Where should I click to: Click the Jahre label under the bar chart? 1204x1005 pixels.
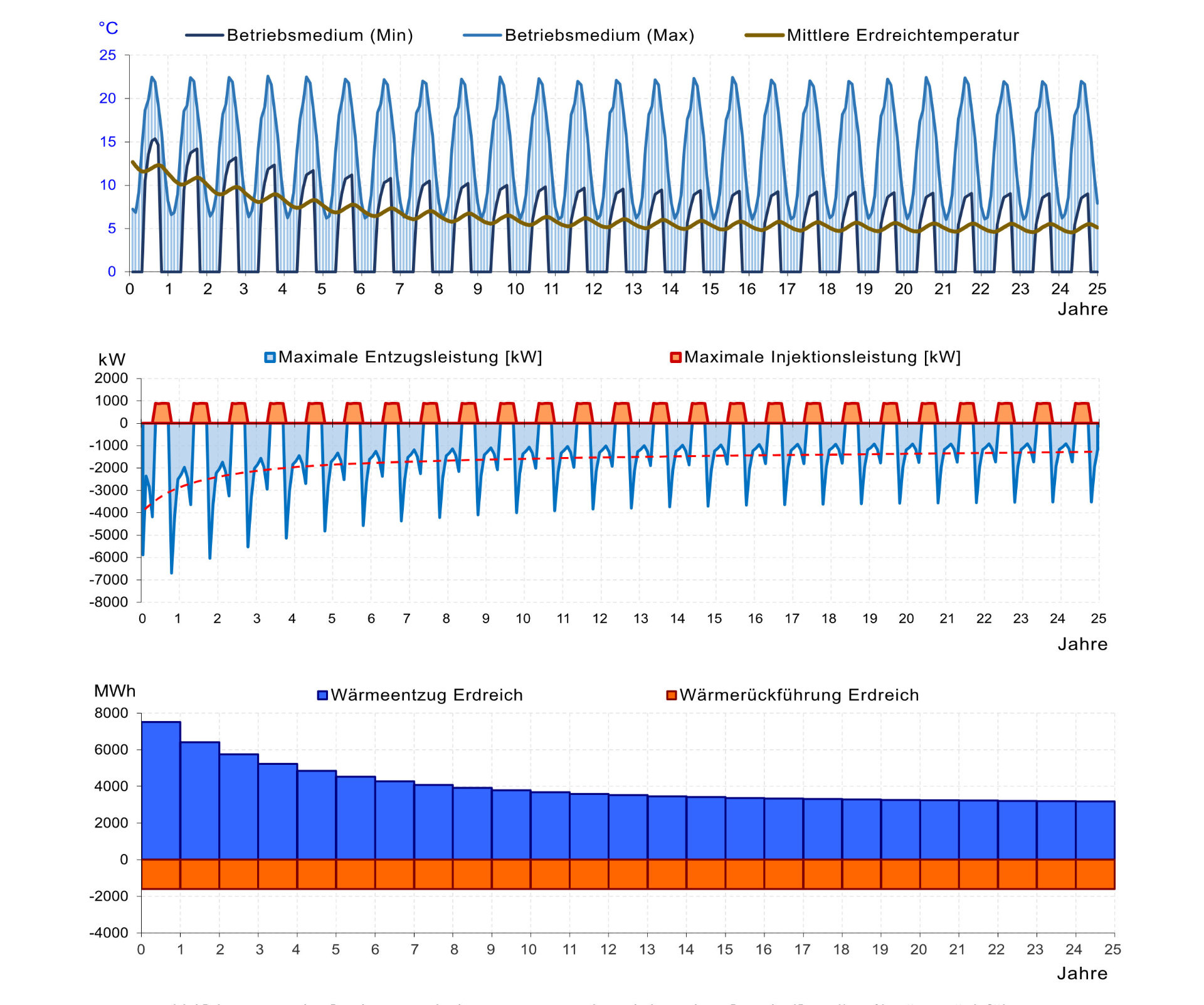click(1082, 974)
